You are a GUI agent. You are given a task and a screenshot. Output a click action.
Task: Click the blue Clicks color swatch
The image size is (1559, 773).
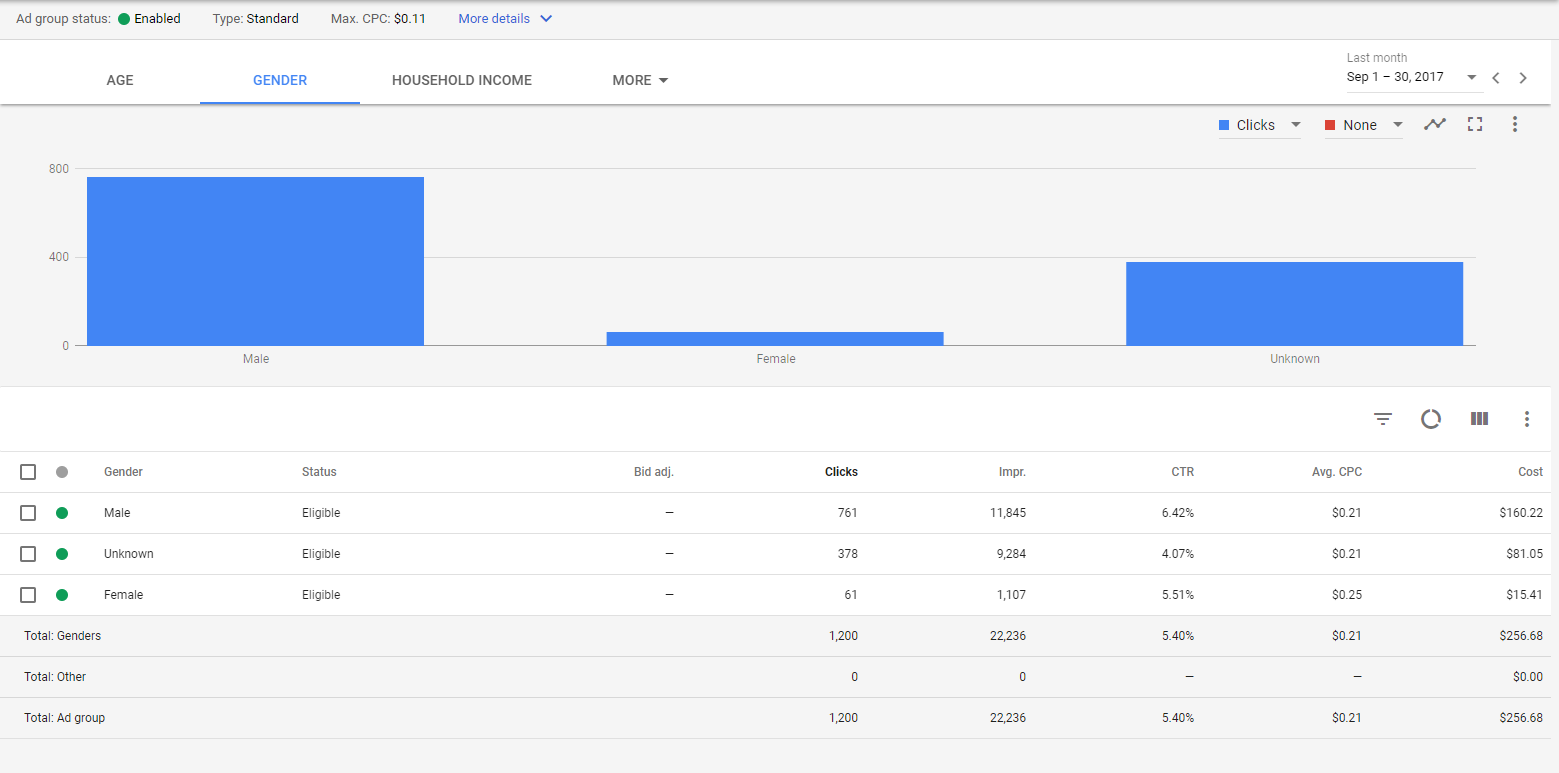(1224, 125)
